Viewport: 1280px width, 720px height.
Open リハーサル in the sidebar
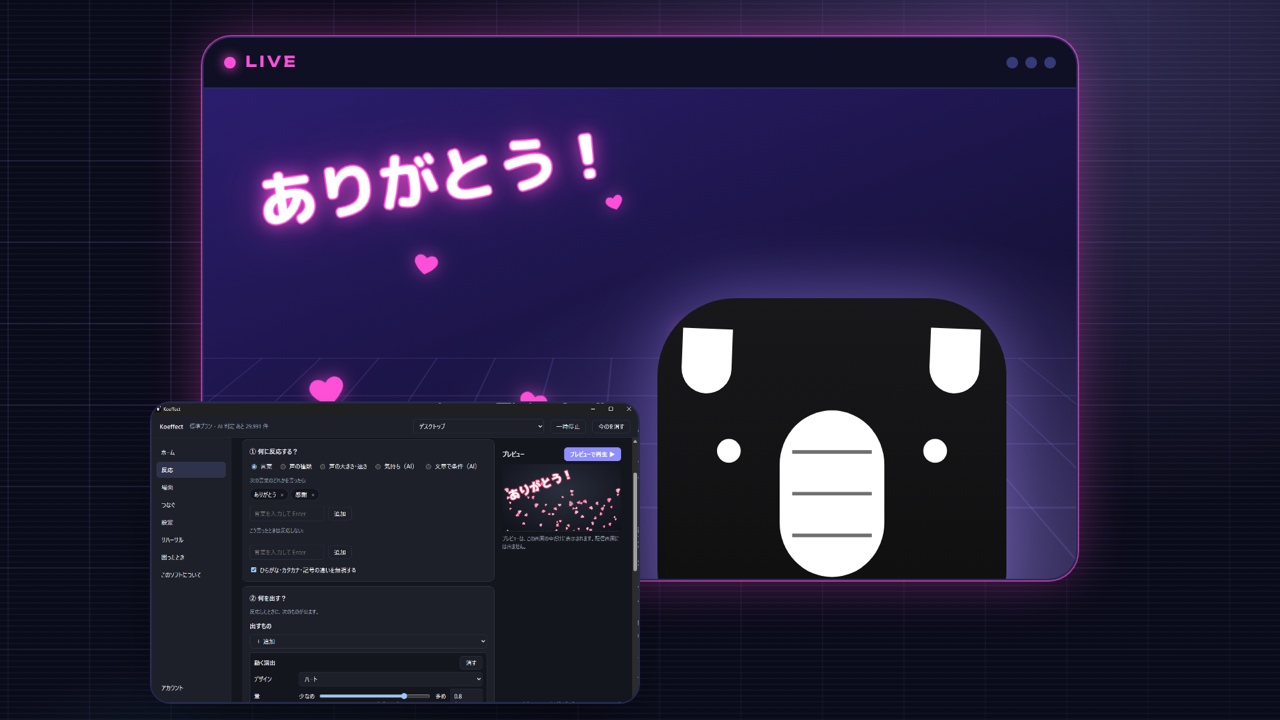click(x=190, y=540)
